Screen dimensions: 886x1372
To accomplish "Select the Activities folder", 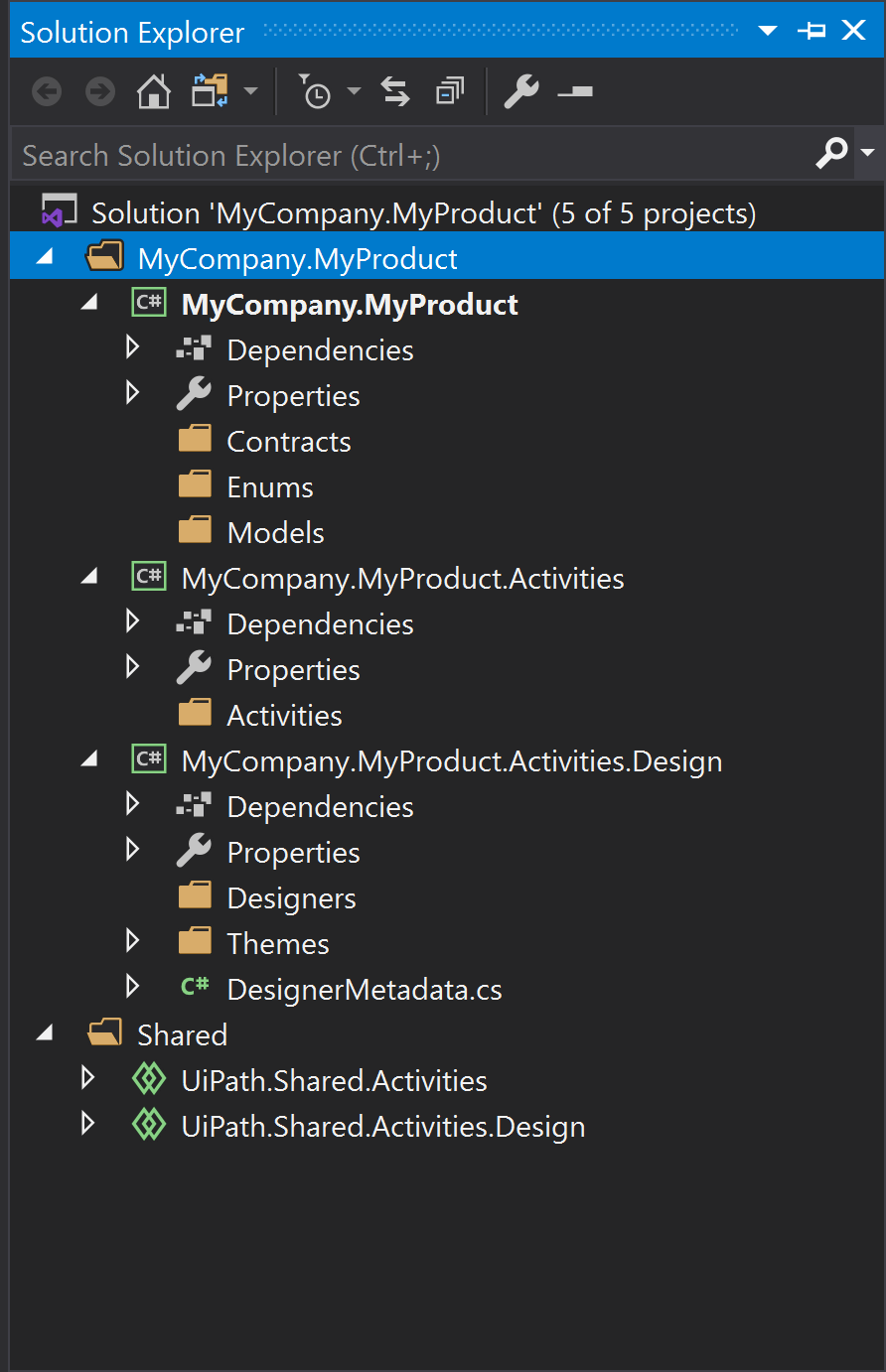I will tap(285, 716).
